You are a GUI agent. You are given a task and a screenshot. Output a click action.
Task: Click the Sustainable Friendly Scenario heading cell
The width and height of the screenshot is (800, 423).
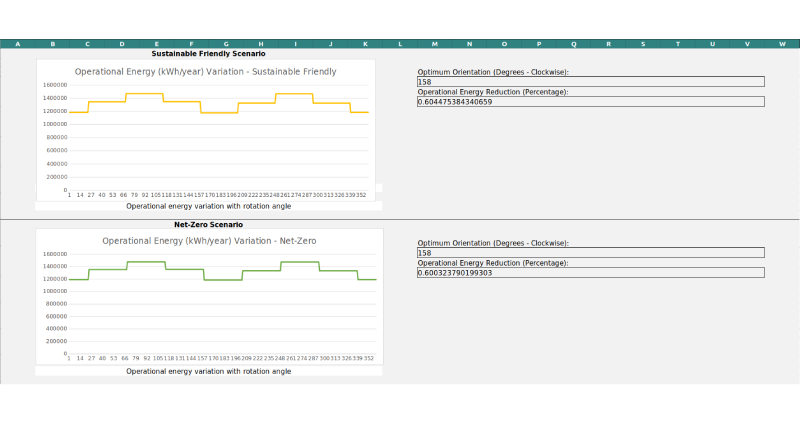(208, 53)
